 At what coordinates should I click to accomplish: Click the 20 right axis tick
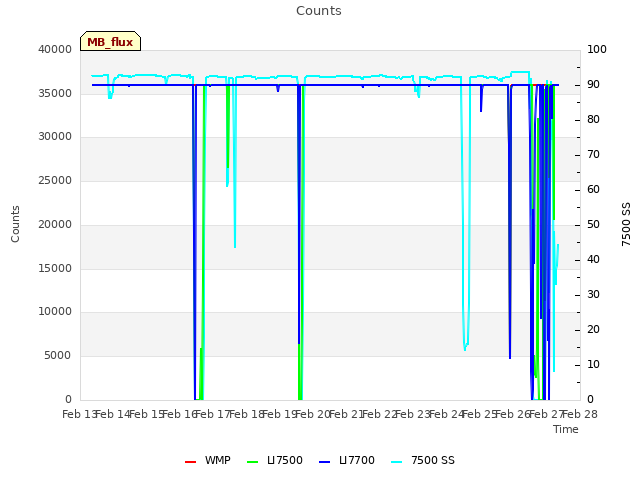593,330
